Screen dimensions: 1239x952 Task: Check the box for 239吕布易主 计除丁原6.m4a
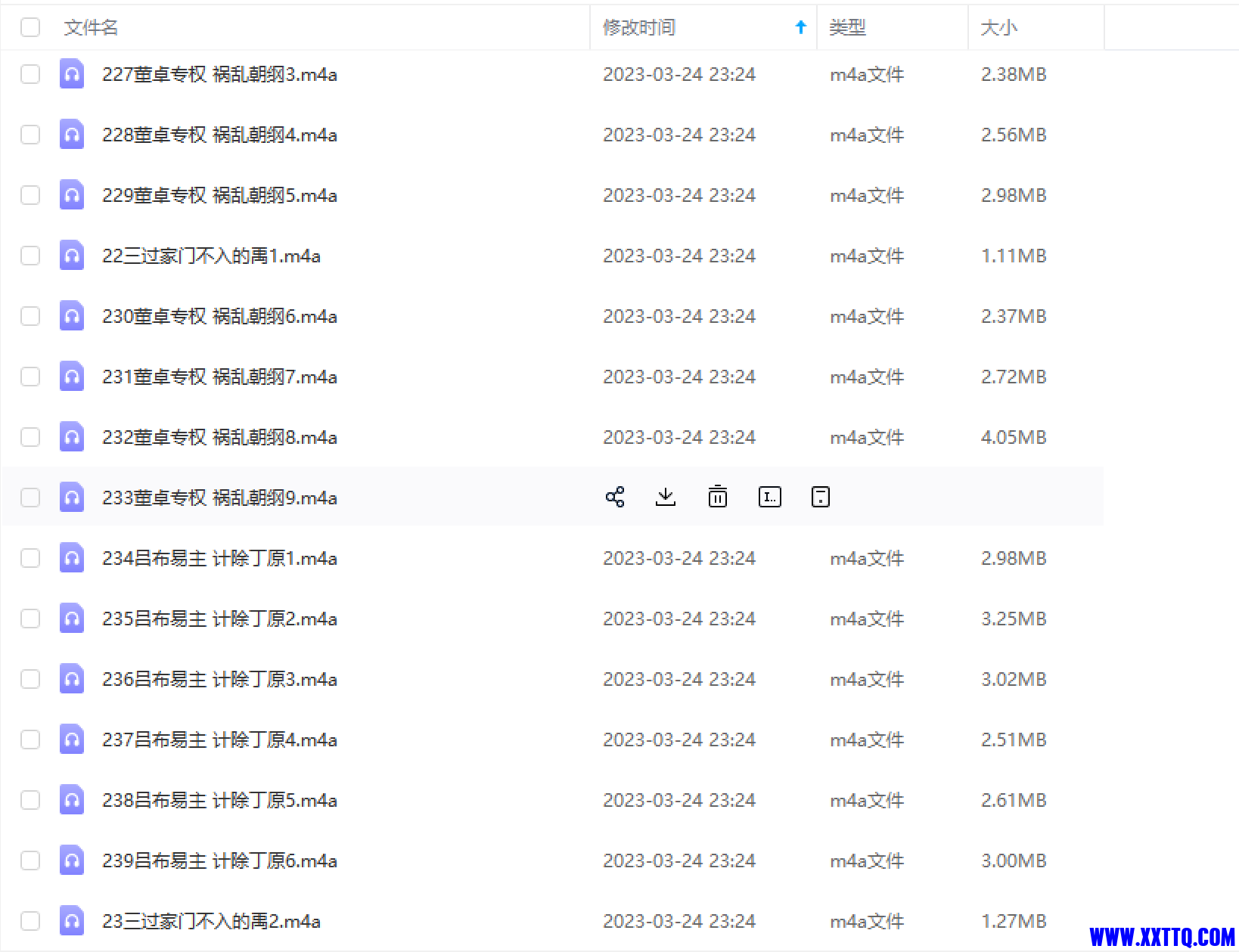click(30, 861)
